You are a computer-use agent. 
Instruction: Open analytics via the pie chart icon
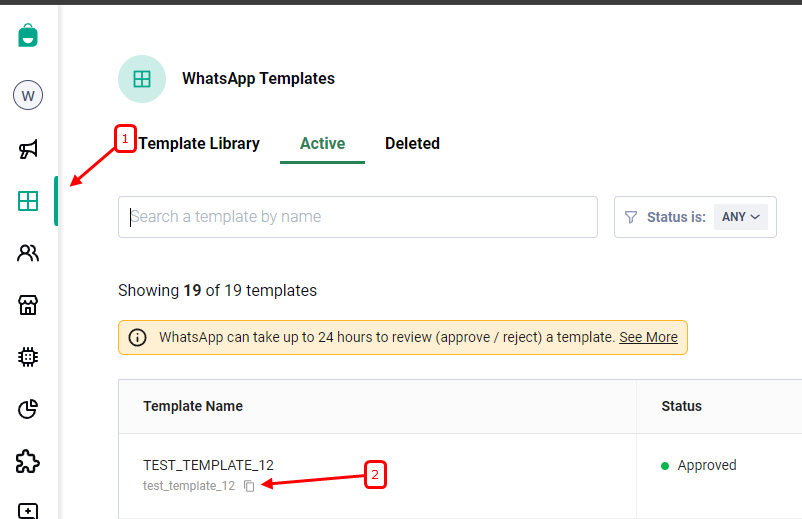(28, 409)
